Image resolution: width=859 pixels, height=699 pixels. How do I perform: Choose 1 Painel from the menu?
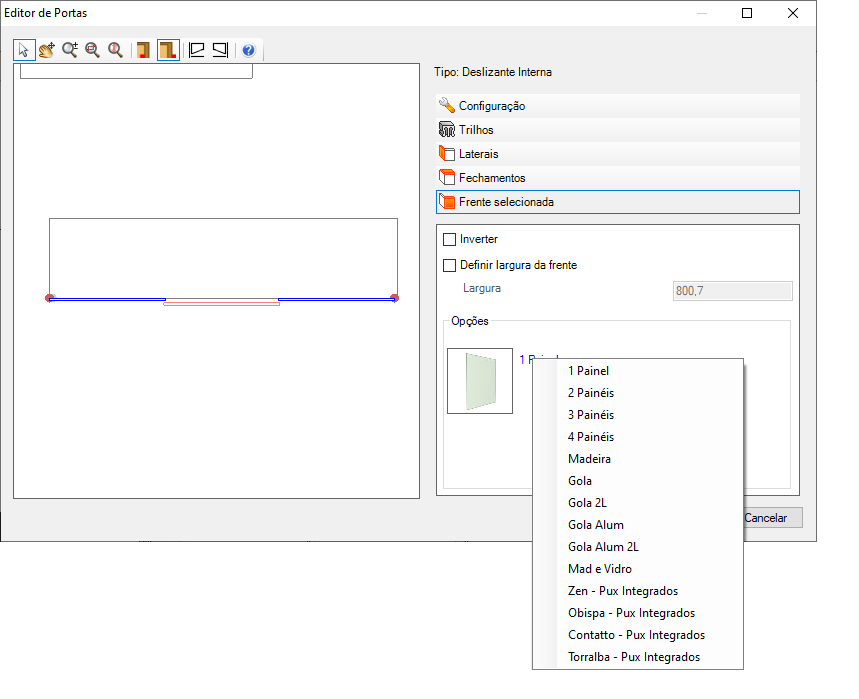(638, 371)
